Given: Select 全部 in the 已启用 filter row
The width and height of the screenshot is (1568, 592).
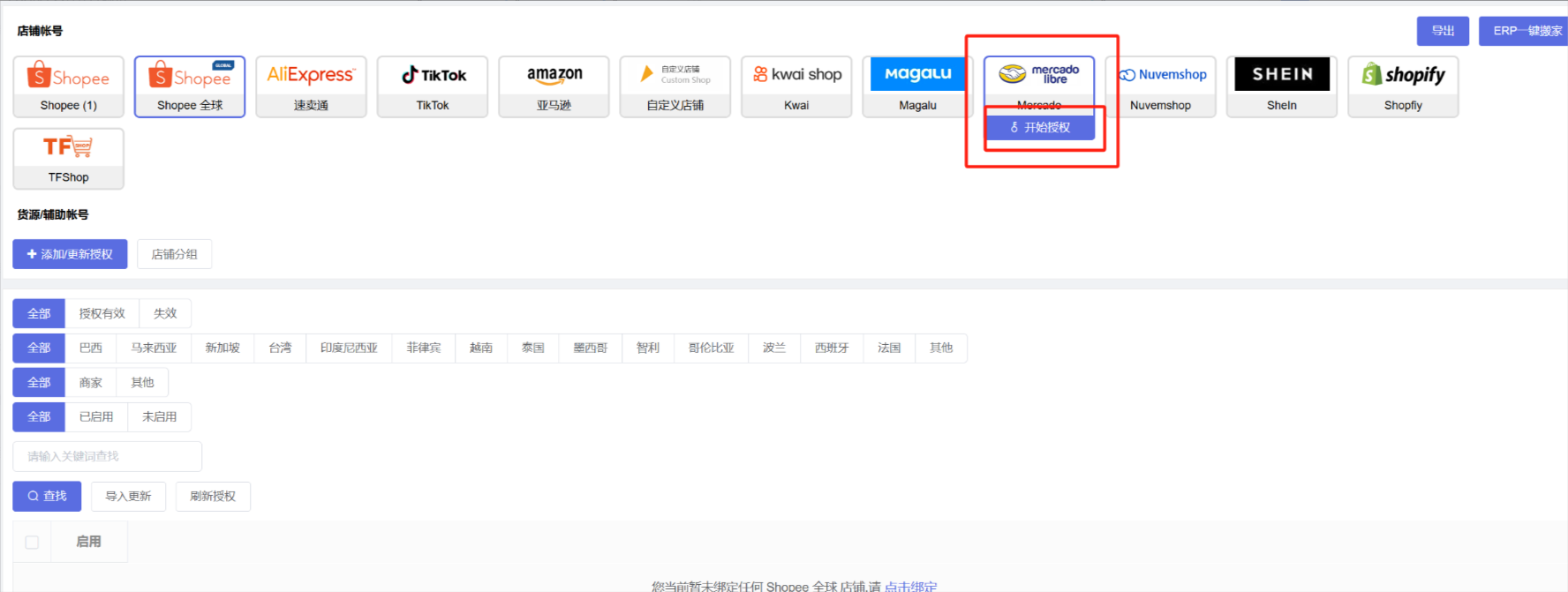Looking at the screenshot, I should click(x=39, y=416).
